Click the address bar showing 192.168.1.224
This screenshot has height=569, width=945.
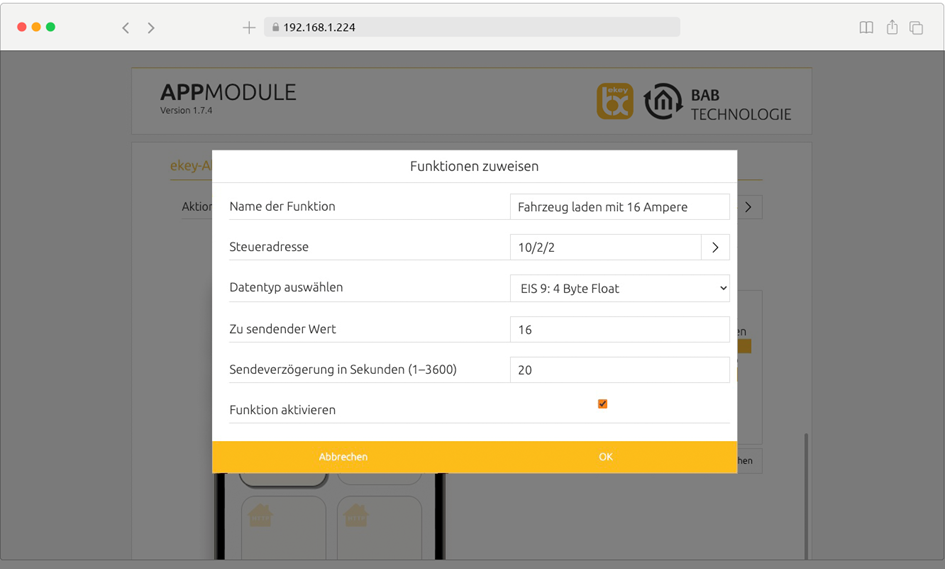pos(472,27)
